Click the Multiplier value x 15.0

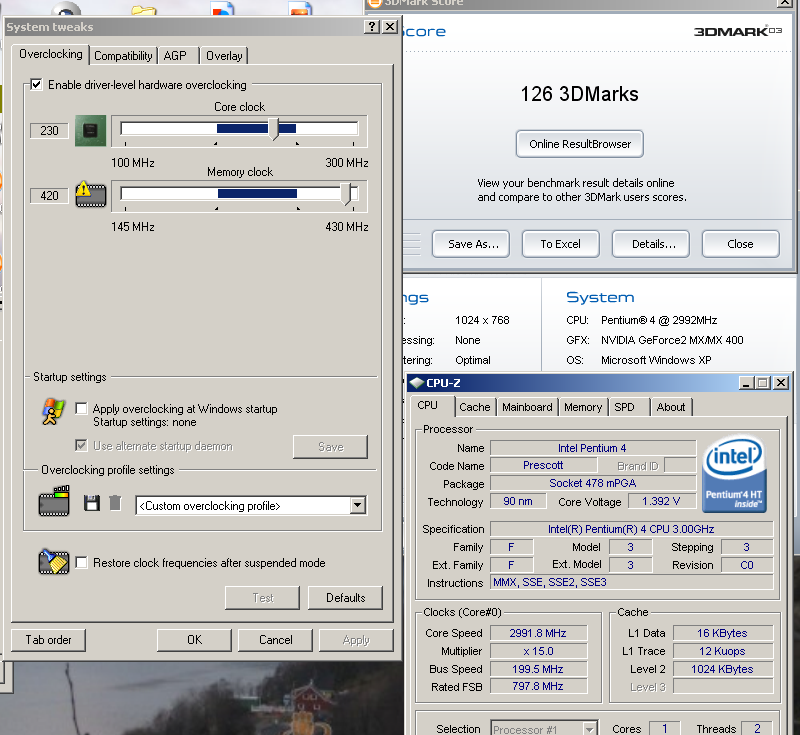pyautogui.click(x=539, y=651)
